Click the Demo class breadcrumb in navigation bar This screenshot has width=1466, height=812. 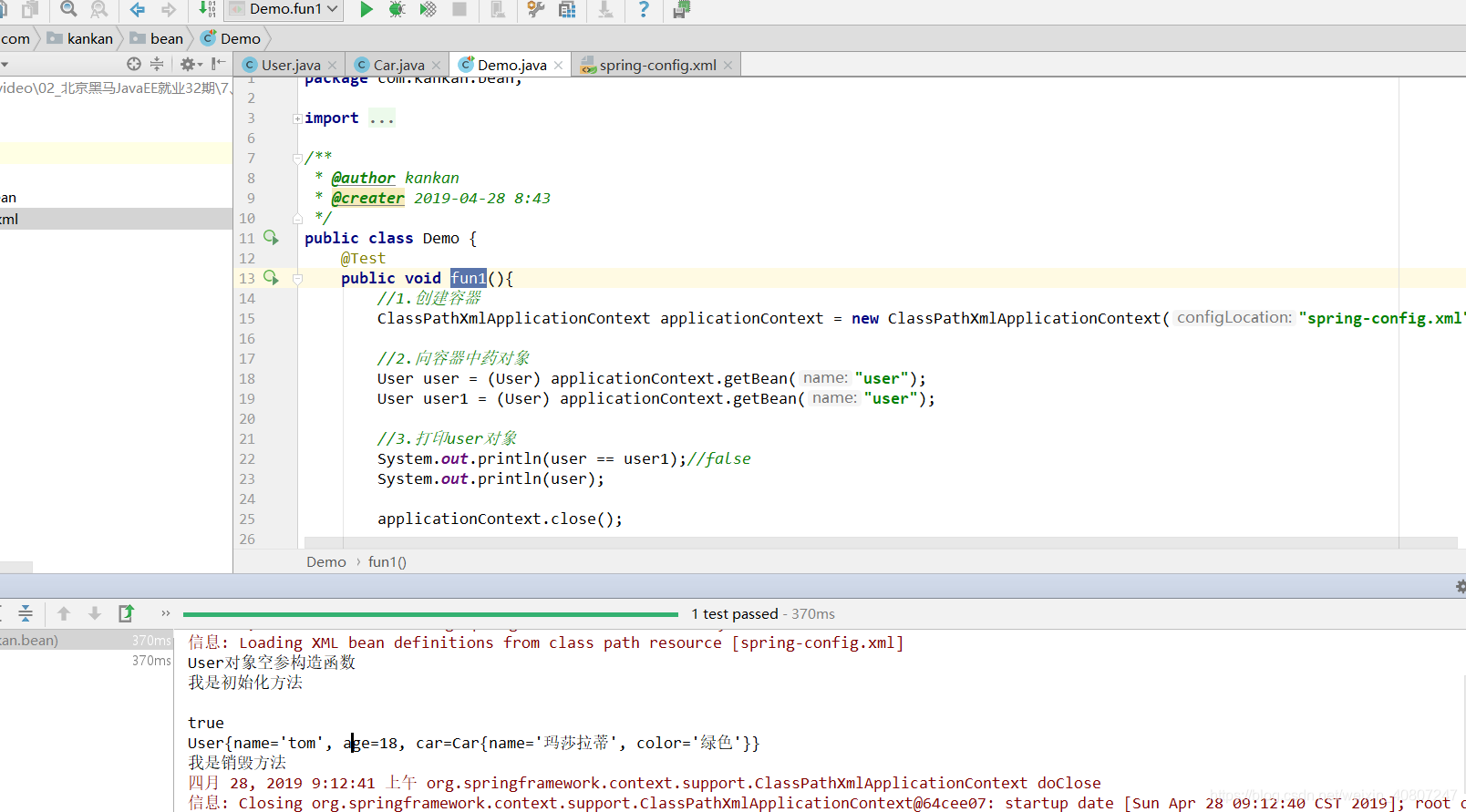232,38
